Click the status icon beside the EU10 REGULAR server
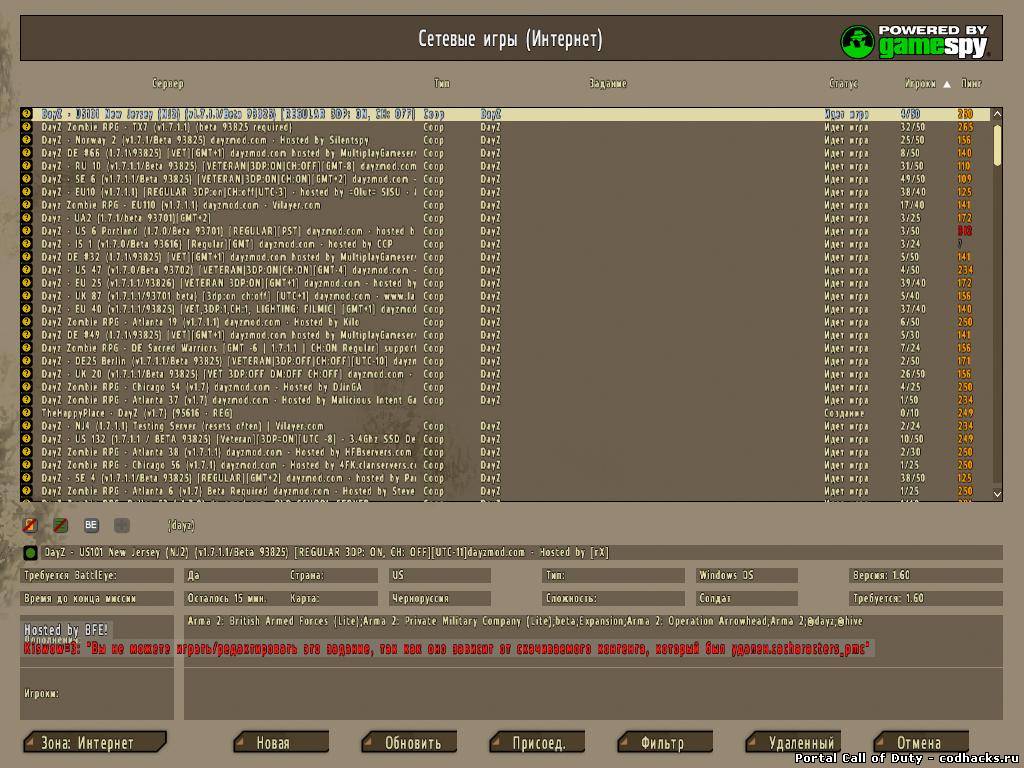 26,192
